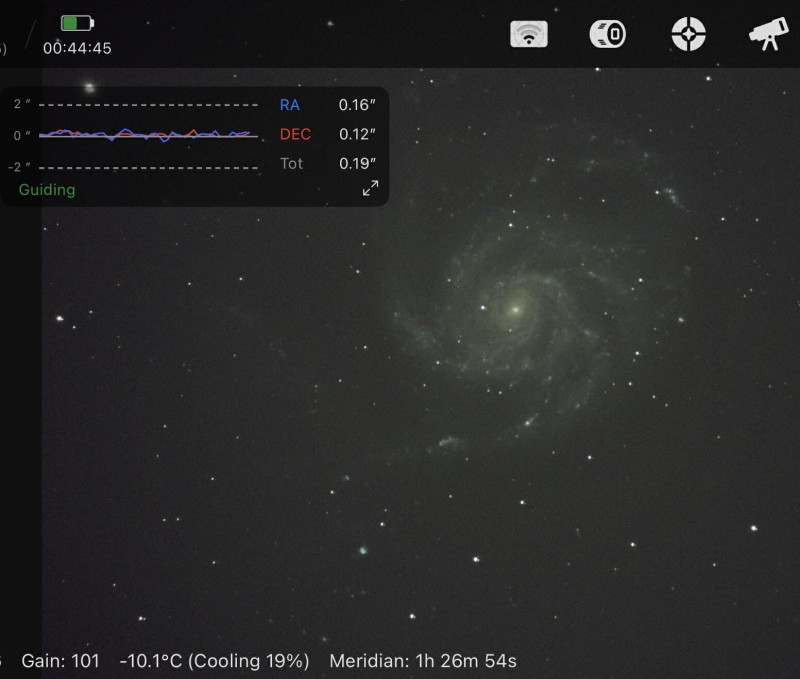
Task: Click the Tot label
Action: (291, 163)
